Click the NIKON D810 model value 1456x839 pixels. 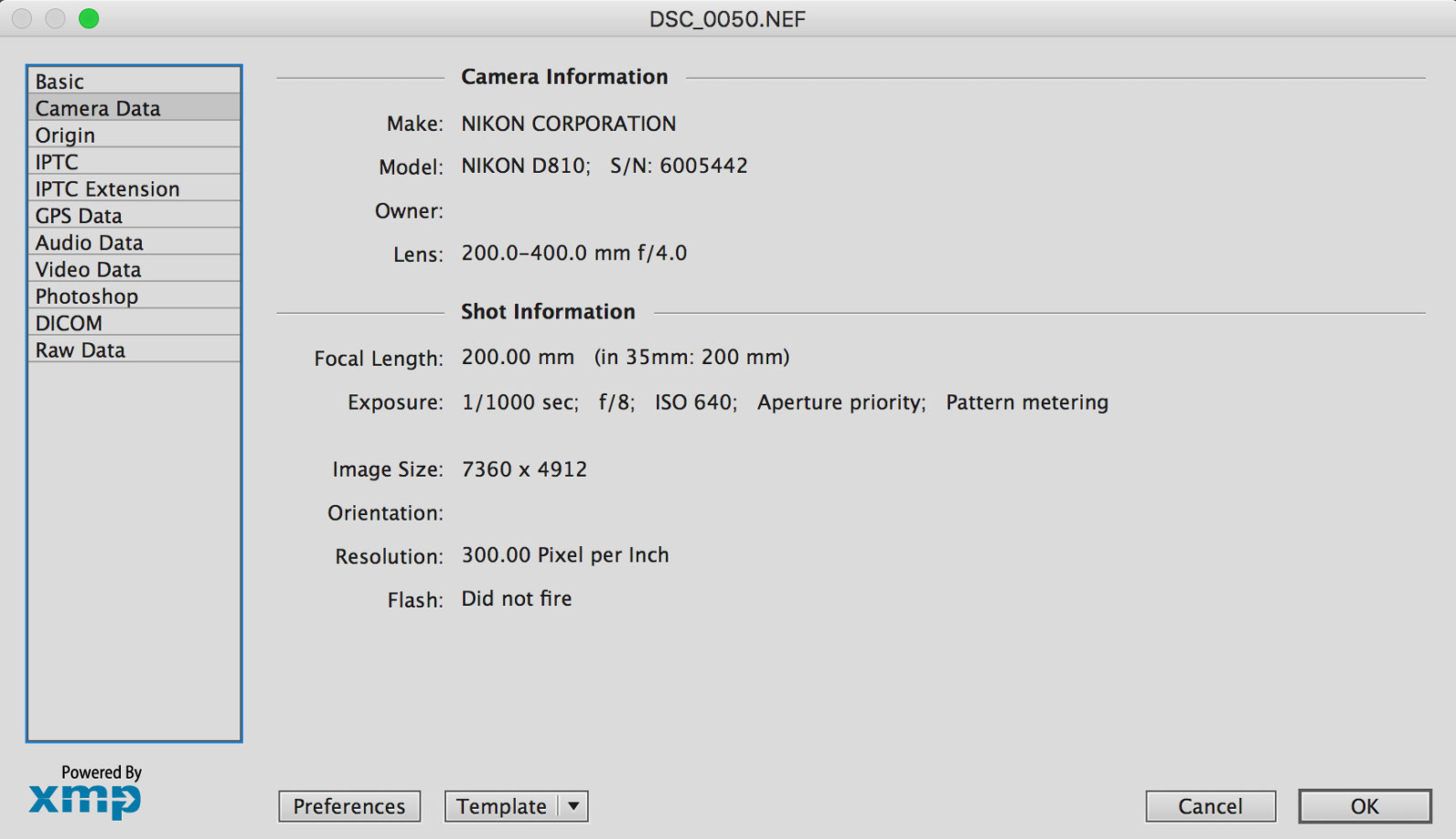[x=526, y=166]
